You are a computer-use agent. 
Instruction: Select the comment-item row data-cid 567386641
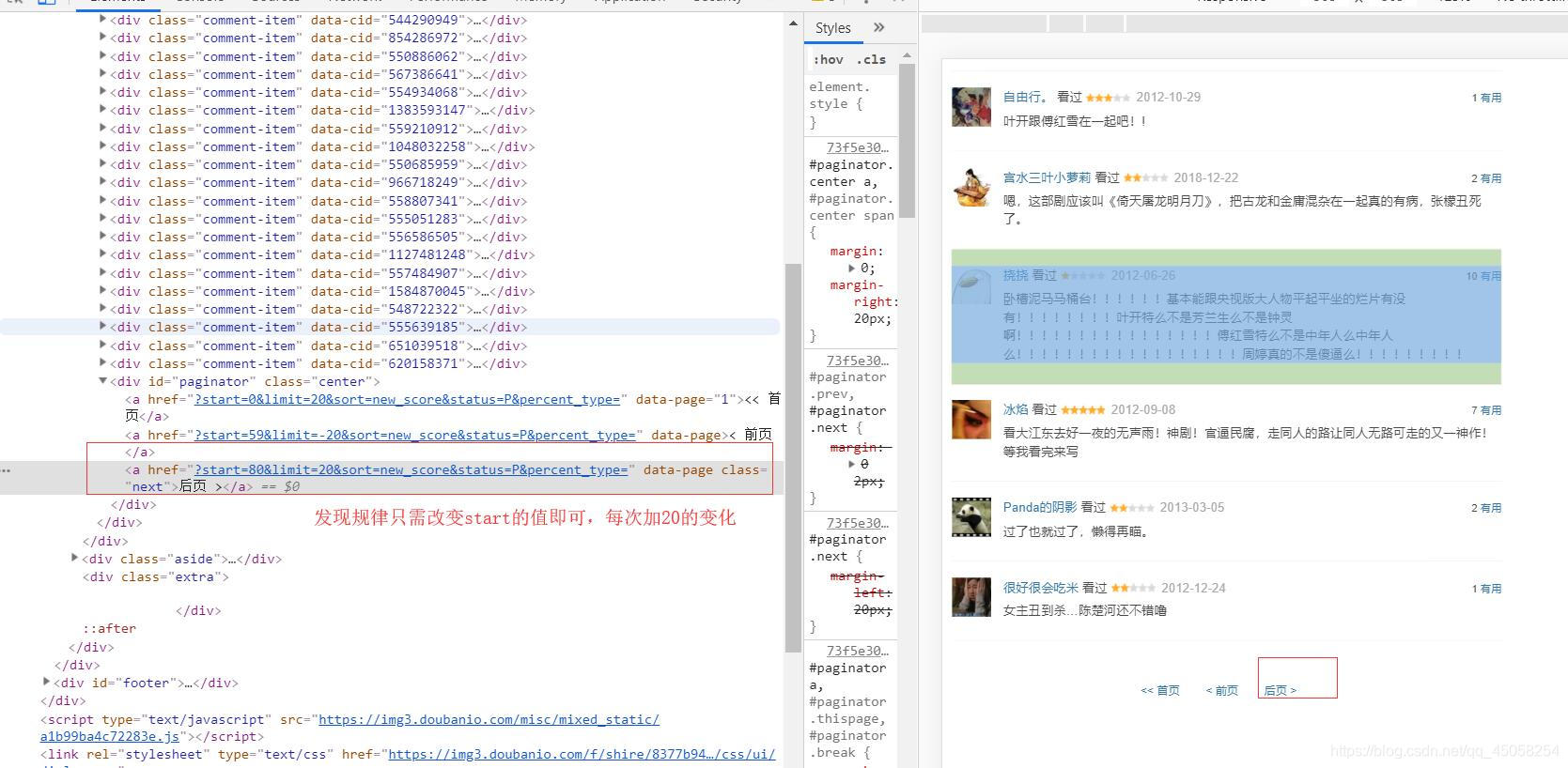coord(318,74)
